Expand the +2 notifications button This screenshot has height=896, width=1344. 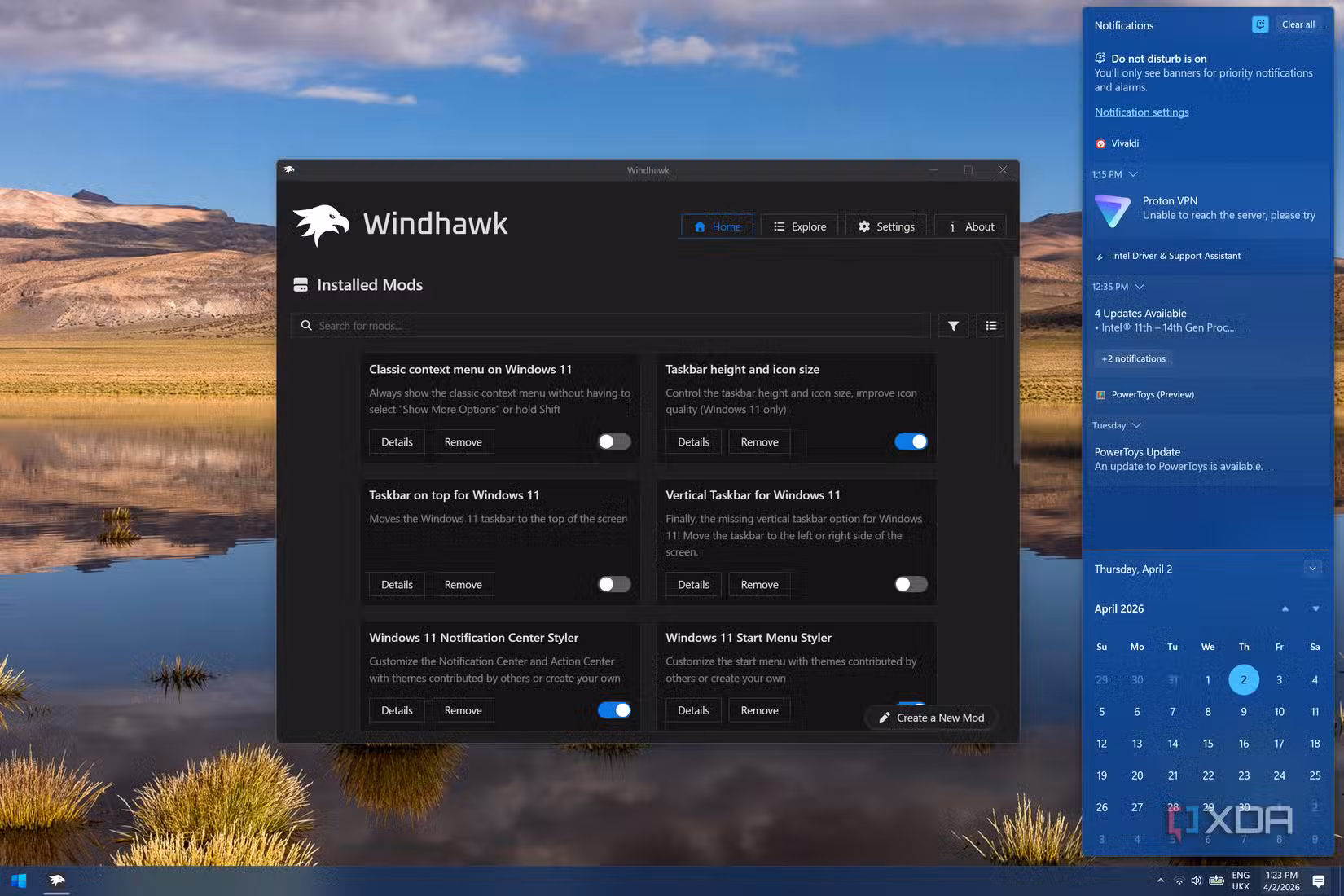click(1133, 358)
